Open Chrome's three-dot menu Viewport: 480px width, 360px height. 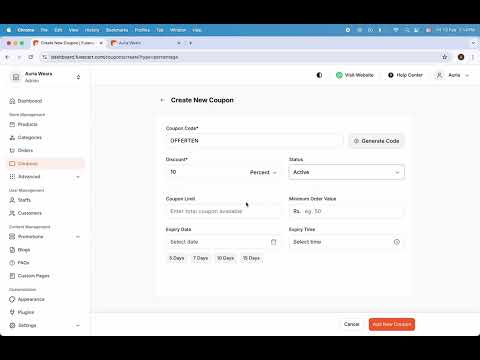[x=473, y=57]
